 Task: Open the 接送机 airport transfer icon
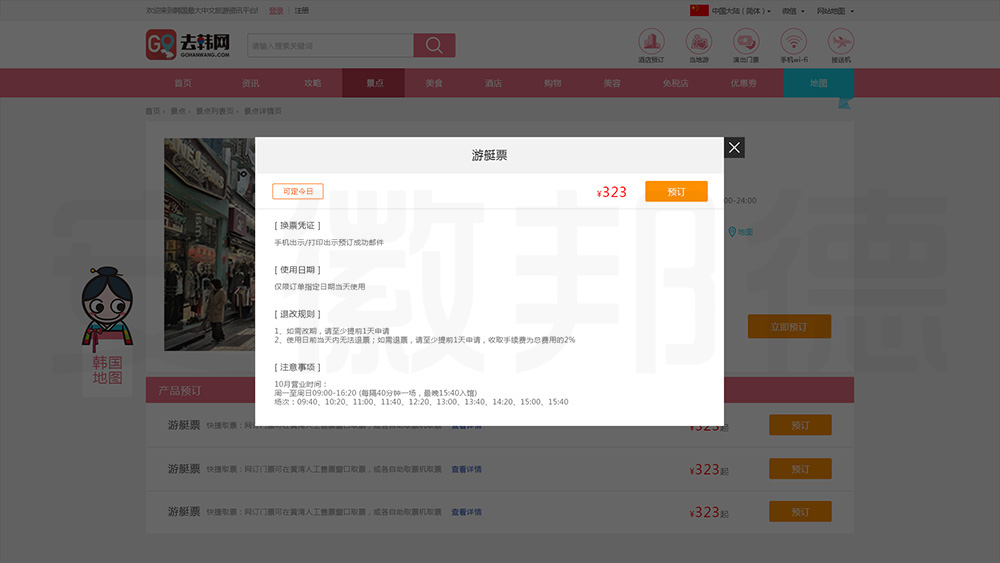pos(840,42)
